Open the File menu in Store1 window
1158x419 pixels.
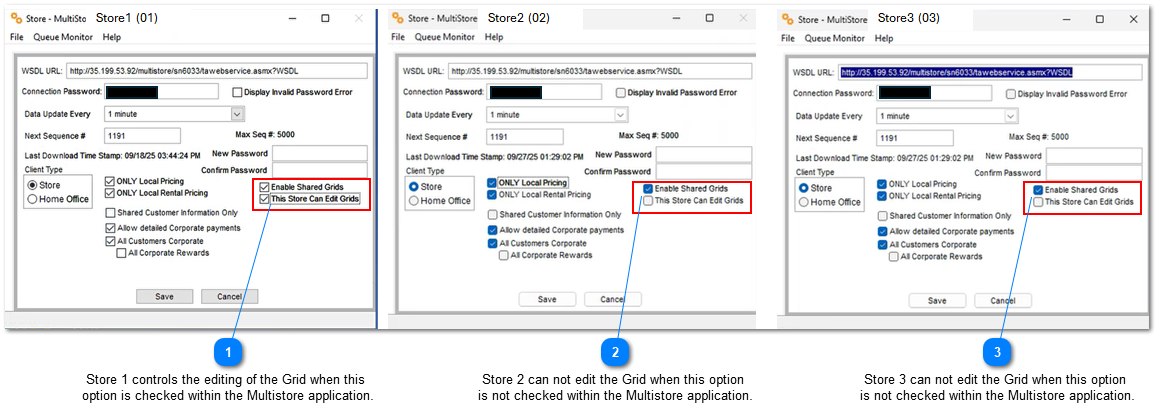[x=16, y=37]
